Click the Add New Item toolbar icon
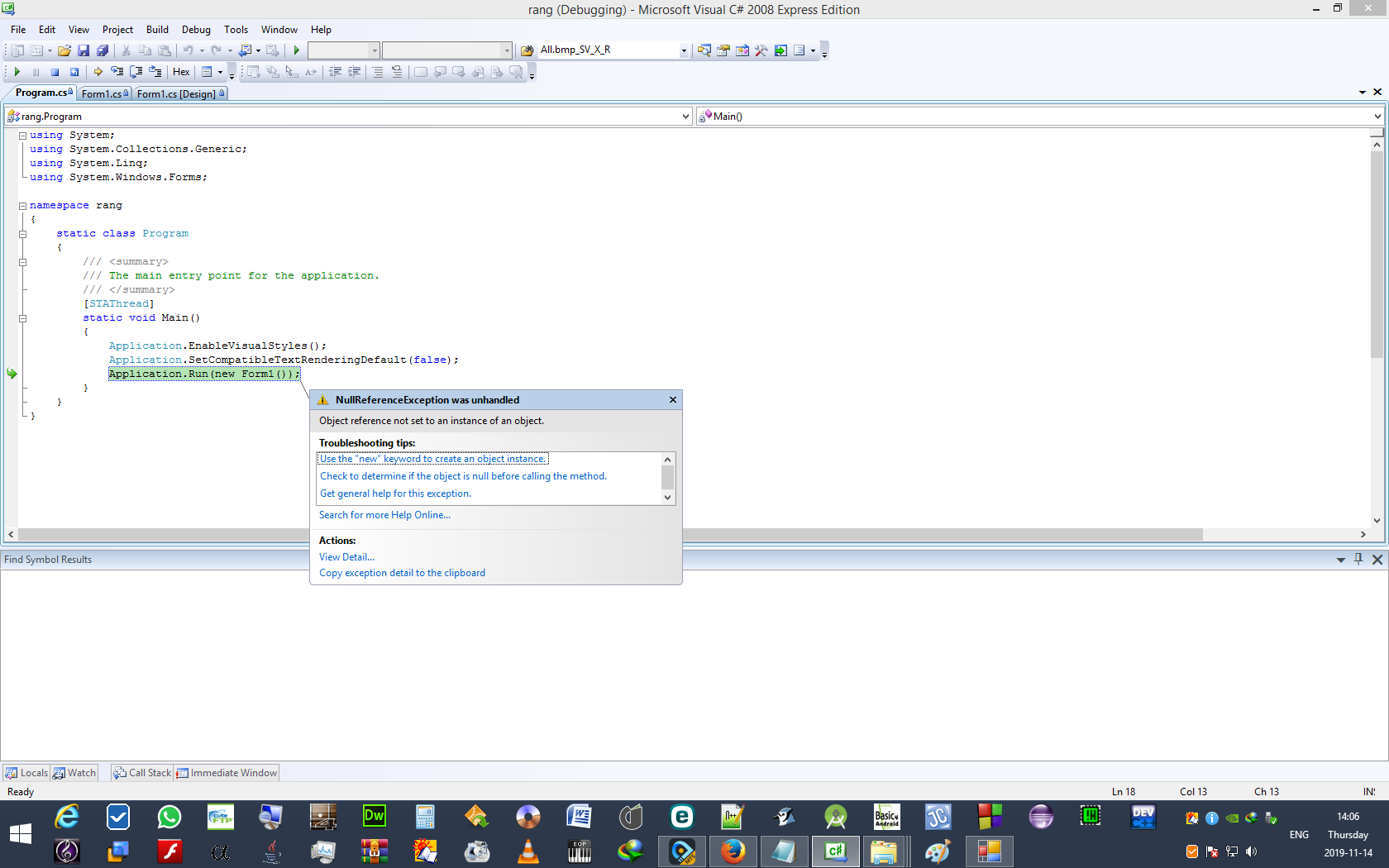The height and width of the screenshot is (868, 1389). [36, 50]
